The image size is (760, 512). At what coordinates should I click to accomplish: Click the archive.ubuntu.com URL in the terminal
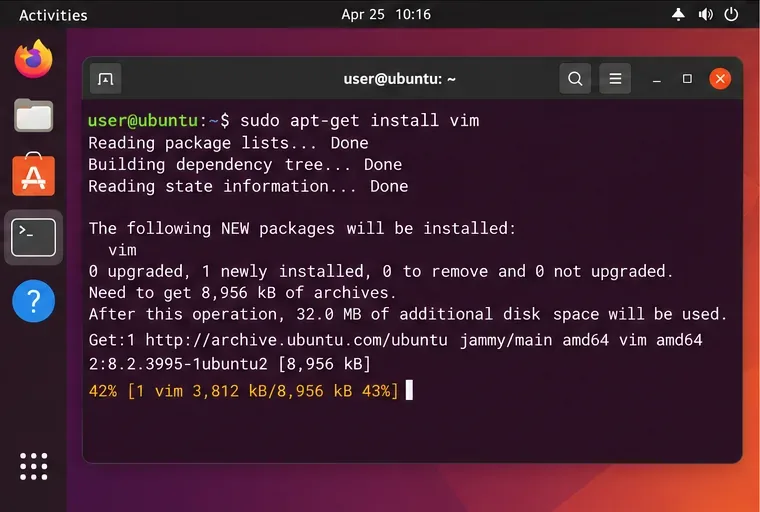(x=297, y=340)
